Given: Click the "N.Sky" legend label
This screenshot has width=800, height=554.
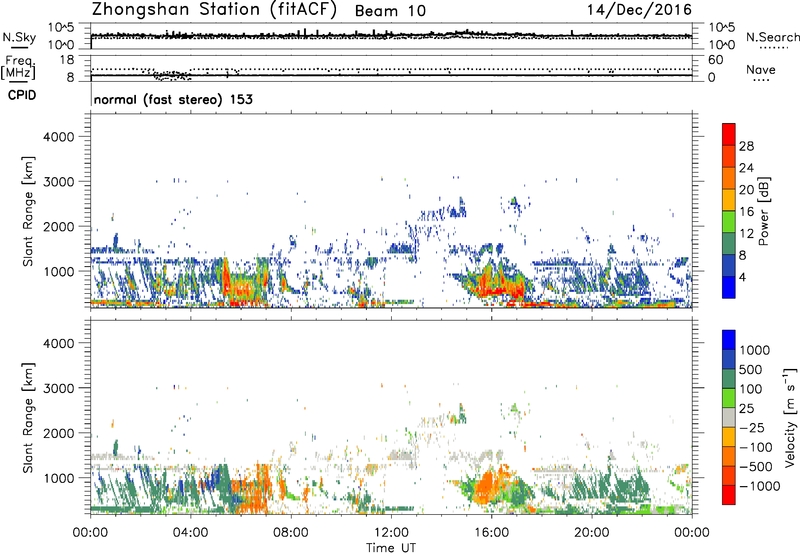Looking at the screenshot, I should point(19,37).
